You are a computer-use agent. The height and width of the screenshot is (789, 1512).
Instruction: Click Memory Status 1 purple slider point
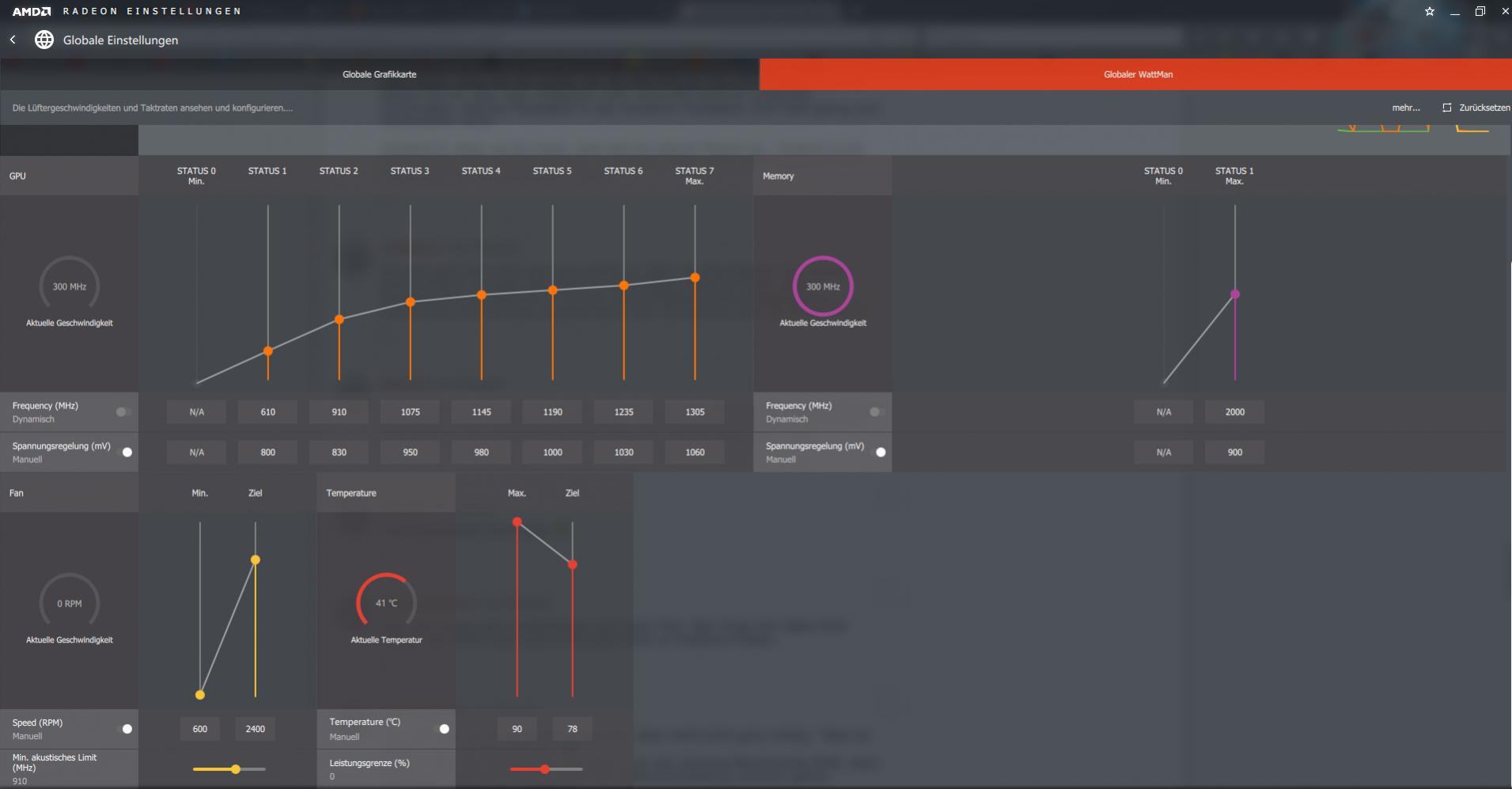pos(1234,294)
